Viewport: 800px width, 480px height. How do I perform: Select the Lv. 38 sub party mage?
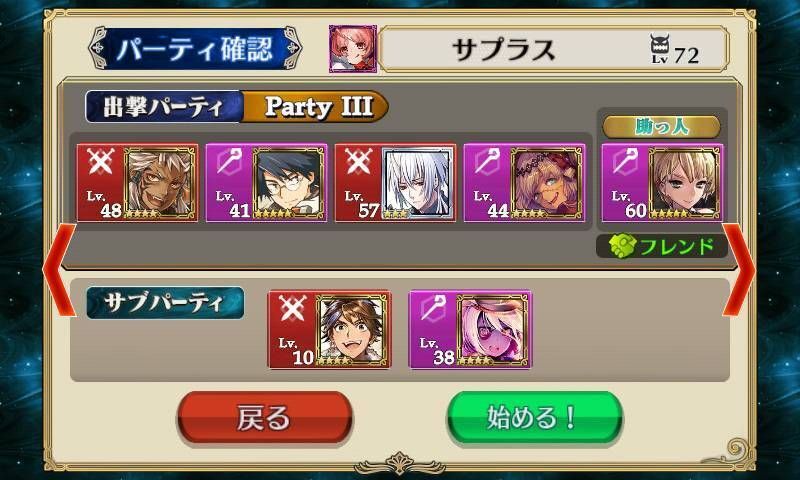click(470, 330)
